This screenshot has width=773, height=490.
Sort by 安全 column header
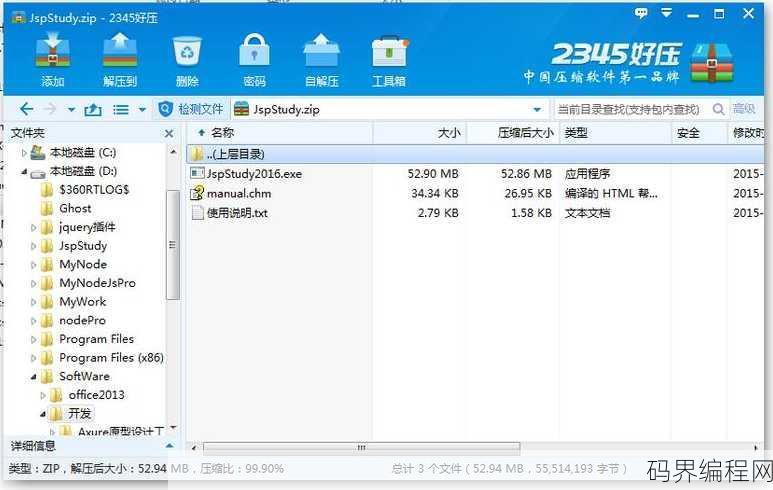[x=688, y=133]
